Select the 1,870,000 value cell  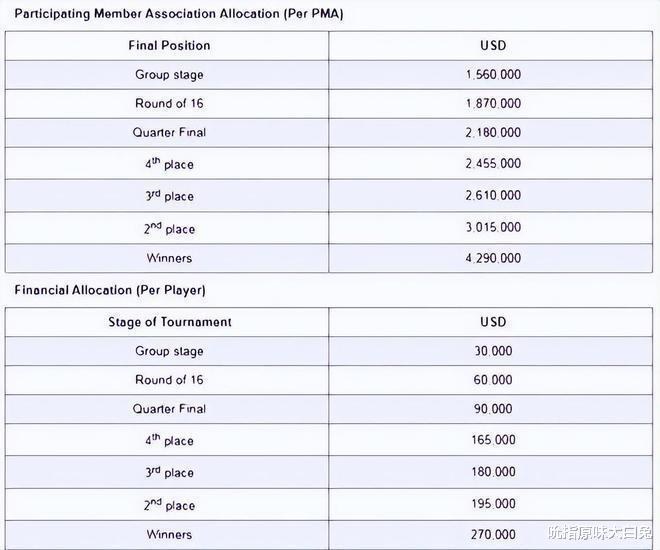(493, 104)
